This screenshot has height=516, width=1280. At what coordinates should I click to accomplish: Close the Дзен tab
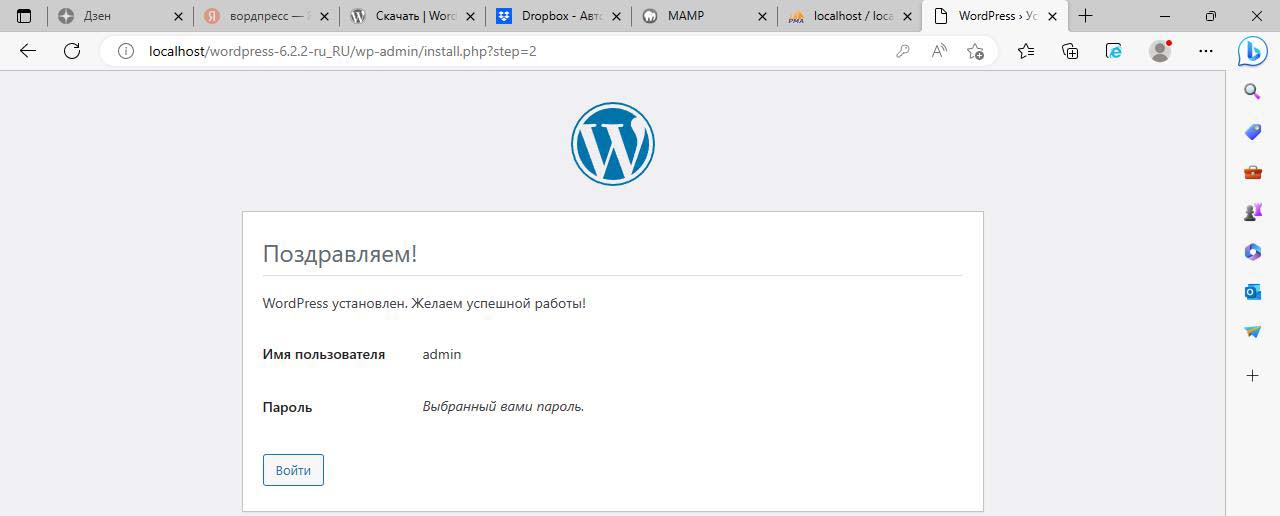(178, 17)
